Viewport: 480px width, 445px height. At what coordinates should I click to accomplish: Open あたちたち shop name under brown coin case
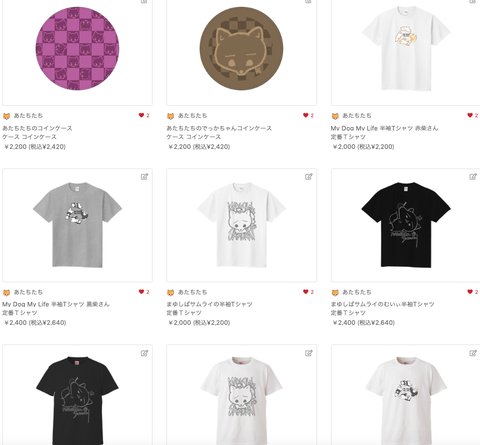(192, 116)
